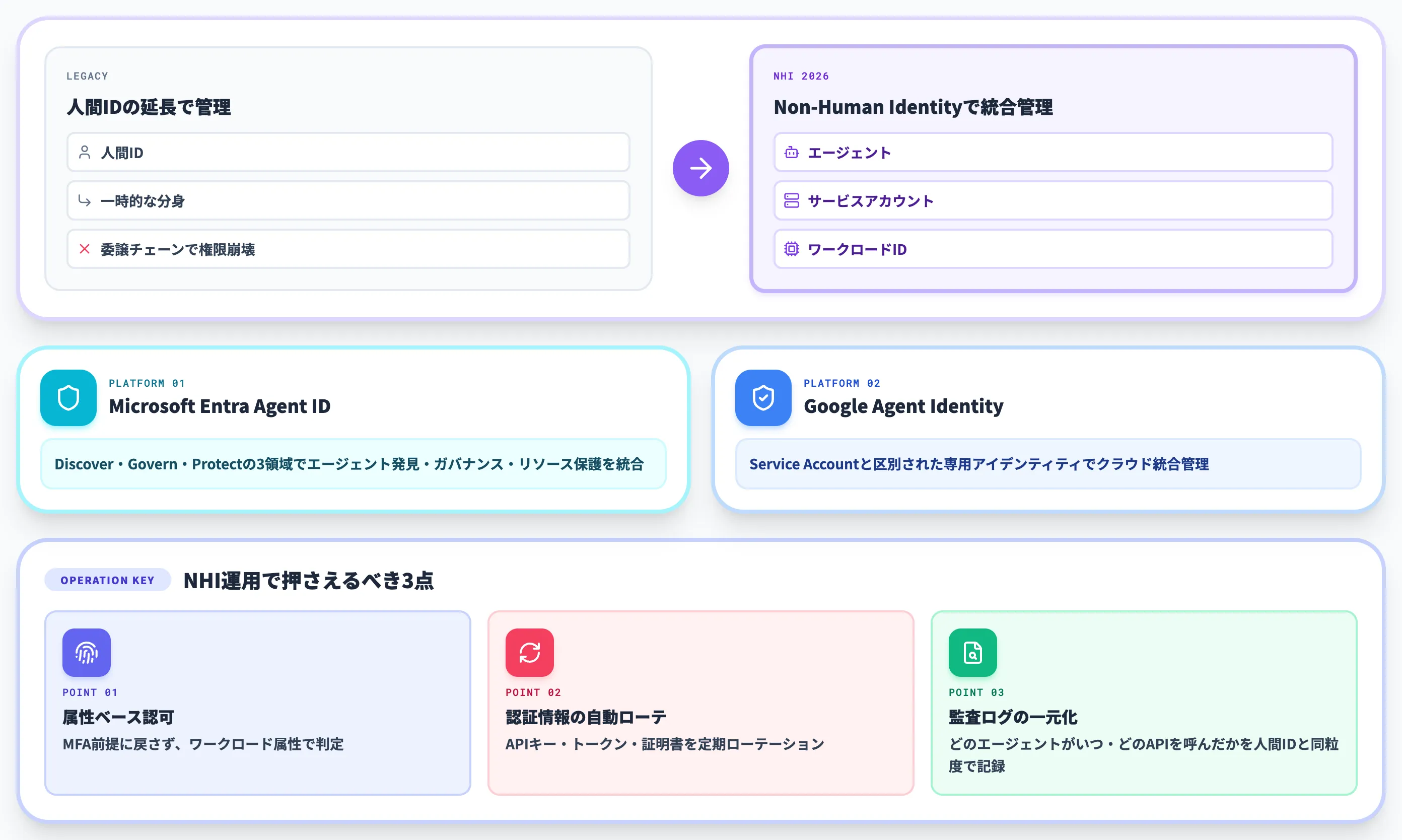Click the PLATFORM 01 label
1402x840 pixels.
(x=147, y=383)
